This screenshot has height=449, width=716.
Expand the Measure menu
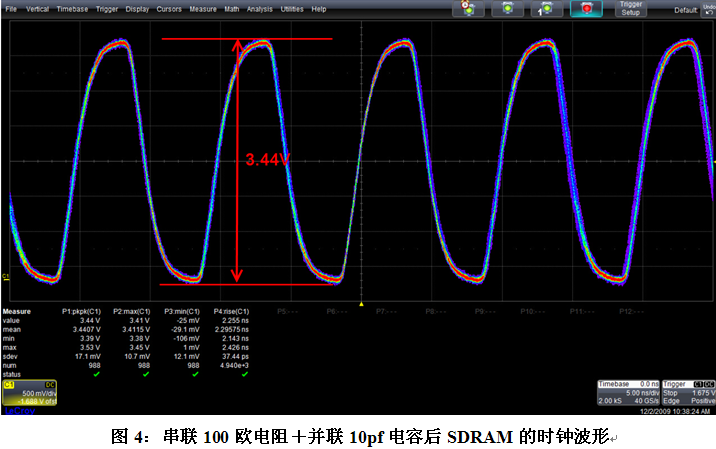point(203,9)
